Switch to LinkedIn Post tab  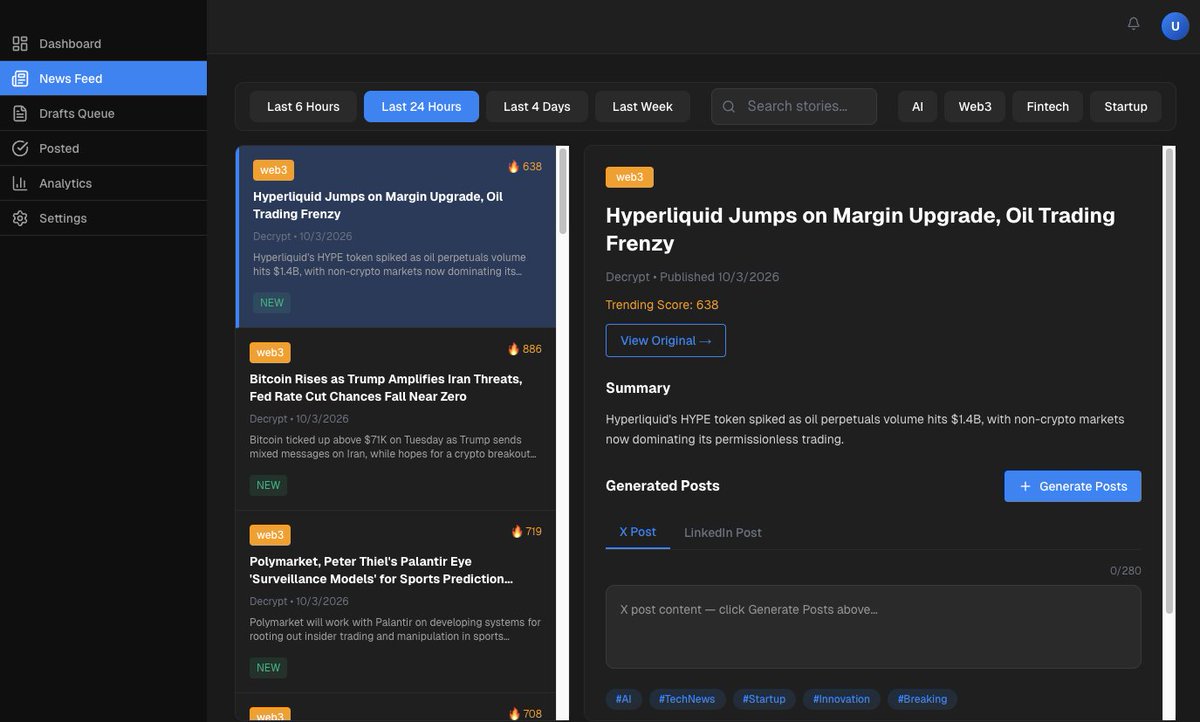pos(723,533)
